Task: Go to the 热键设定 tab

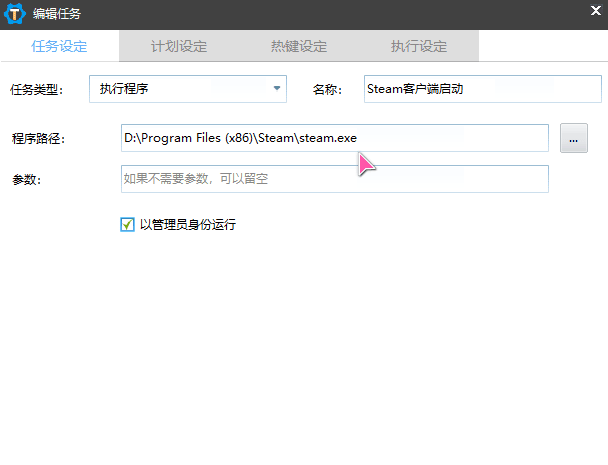Action: (x=299, y=46)
